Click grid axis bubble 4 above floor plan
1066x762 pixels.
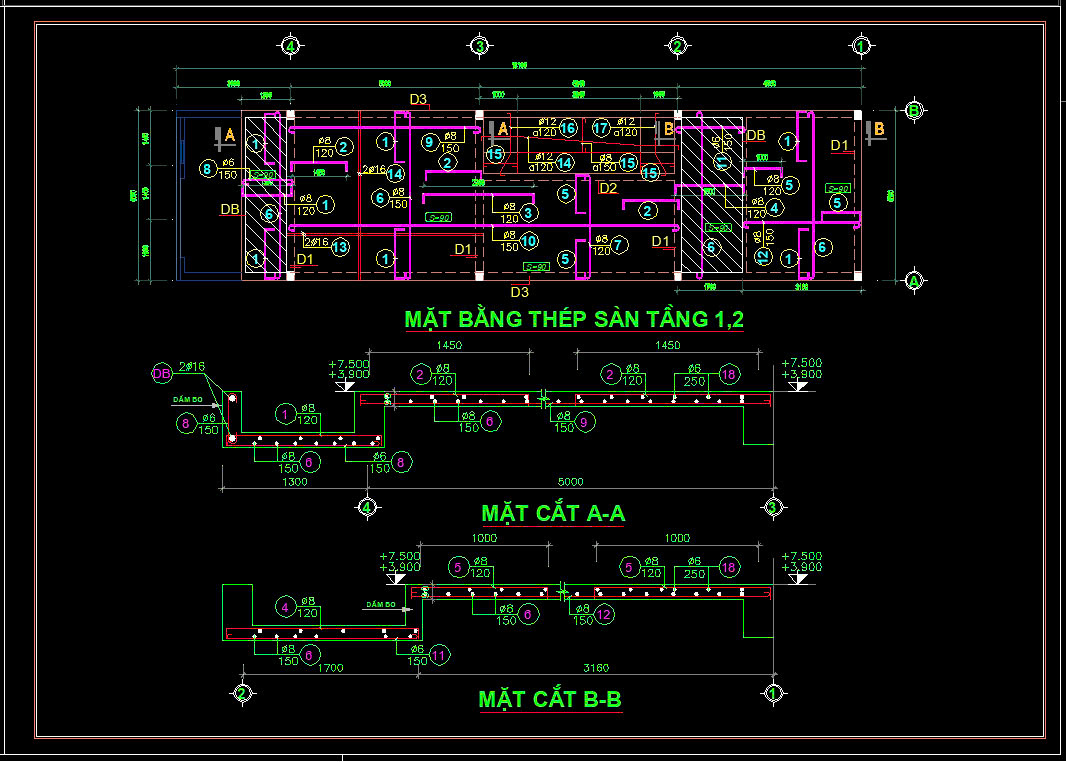[x=291, y=46]
